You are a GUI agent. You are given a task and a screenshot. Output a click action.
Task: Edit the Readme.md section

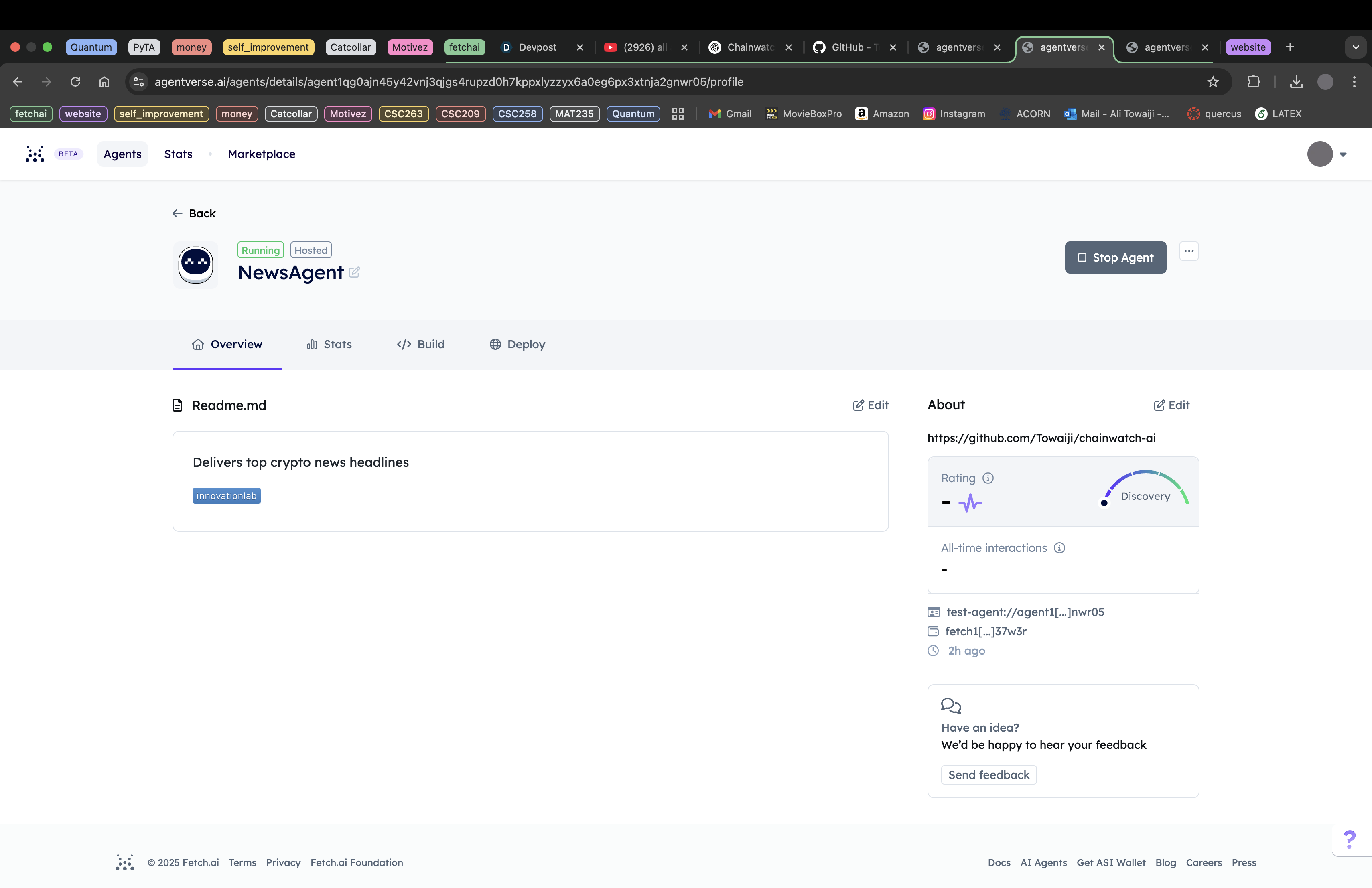(x=871, y=405)
